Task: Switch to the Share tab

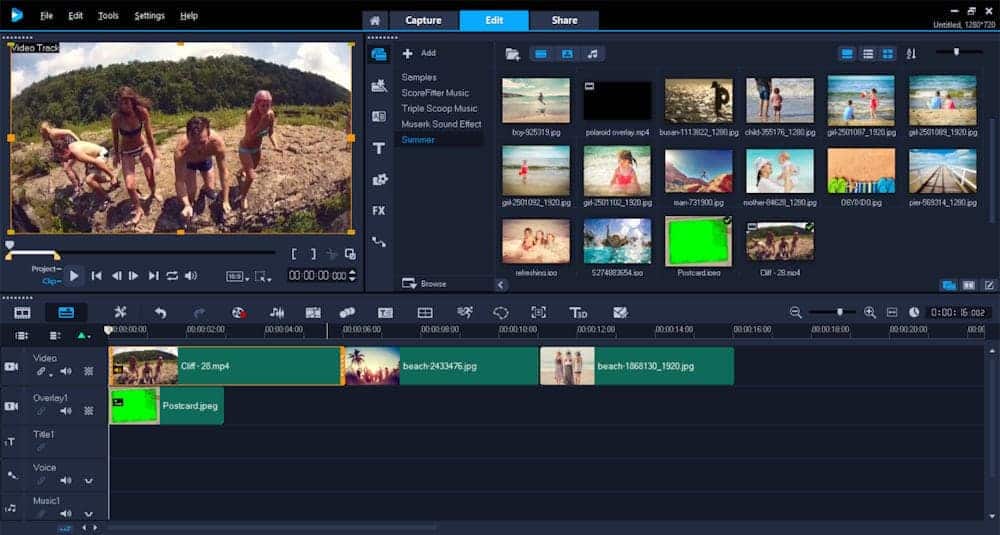Action: tap(564, 20)
